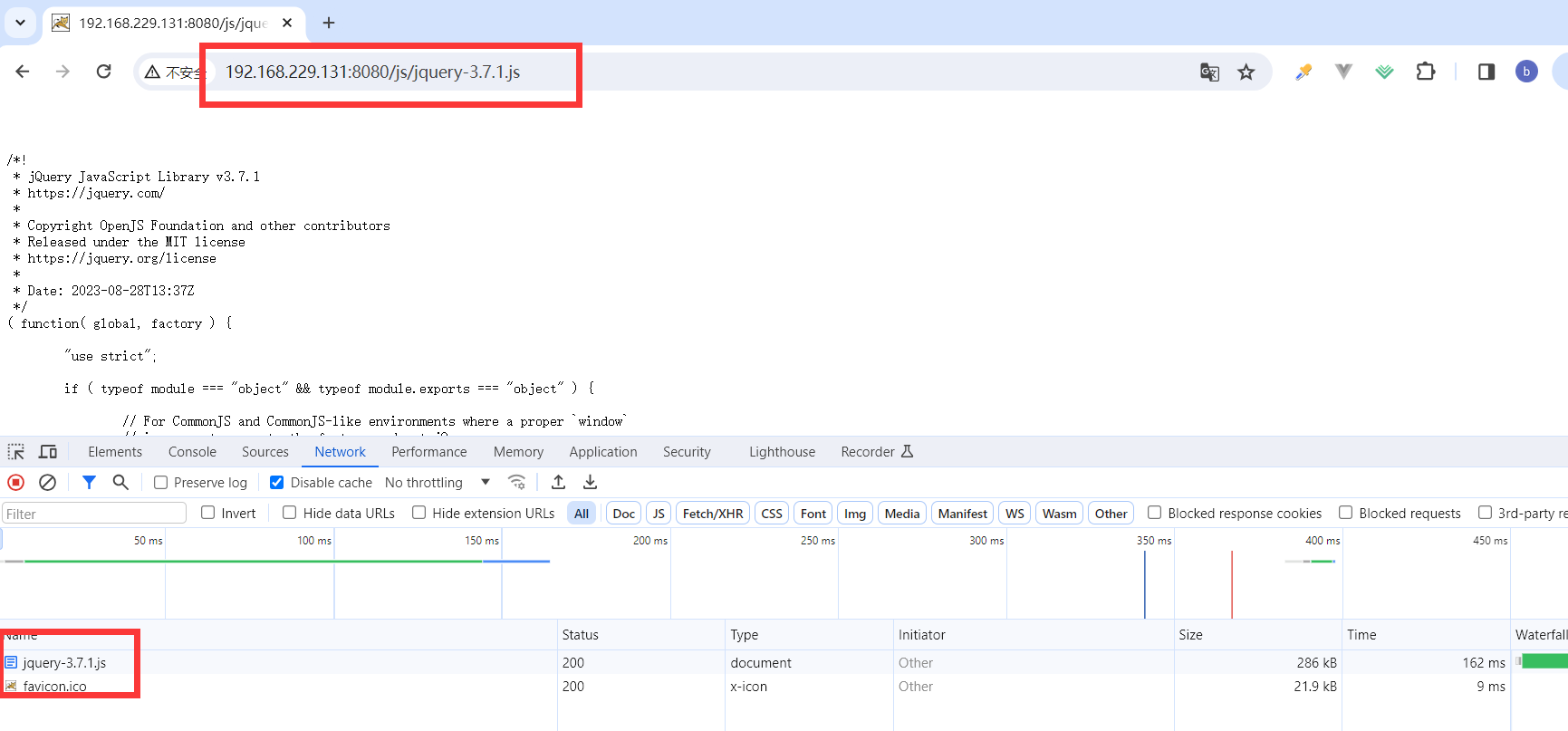This screenshot has width=1568, height=731.
Task: Activate the inspect element picker
Action: click(x=16, y=451)
